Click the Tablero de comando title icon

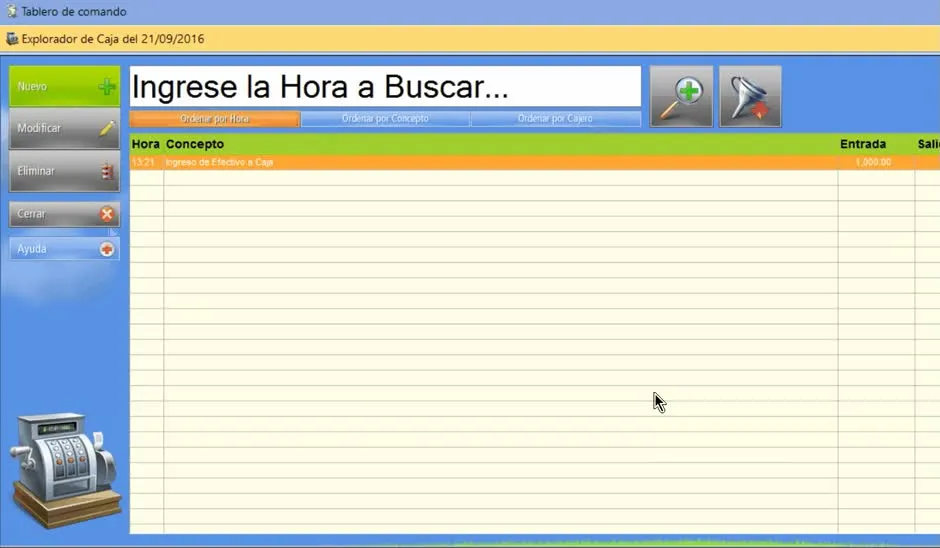coord(11,11)
